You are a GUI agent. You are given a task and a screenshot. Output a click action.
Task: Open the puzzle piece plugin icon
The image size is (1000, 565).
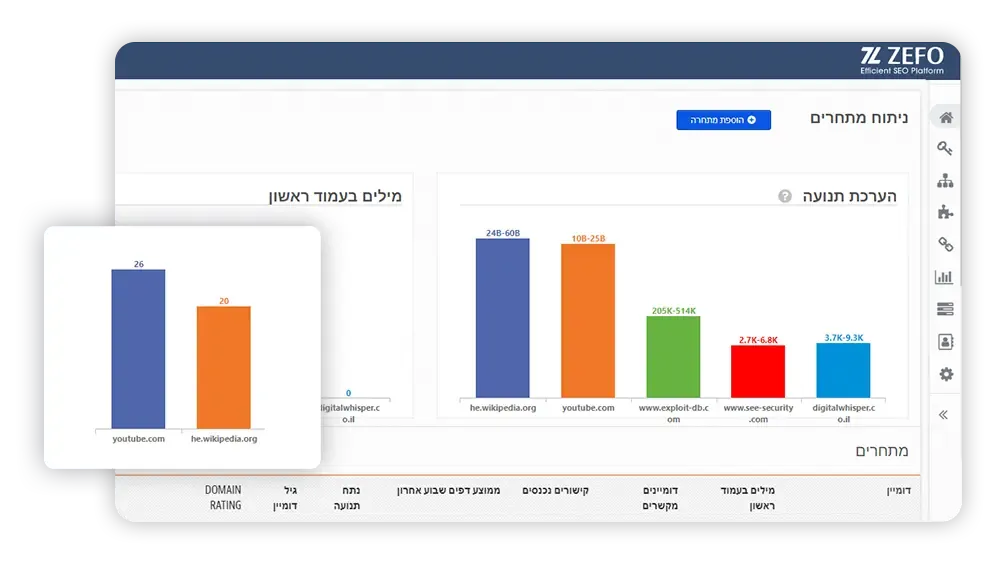[x=945, y=212]
